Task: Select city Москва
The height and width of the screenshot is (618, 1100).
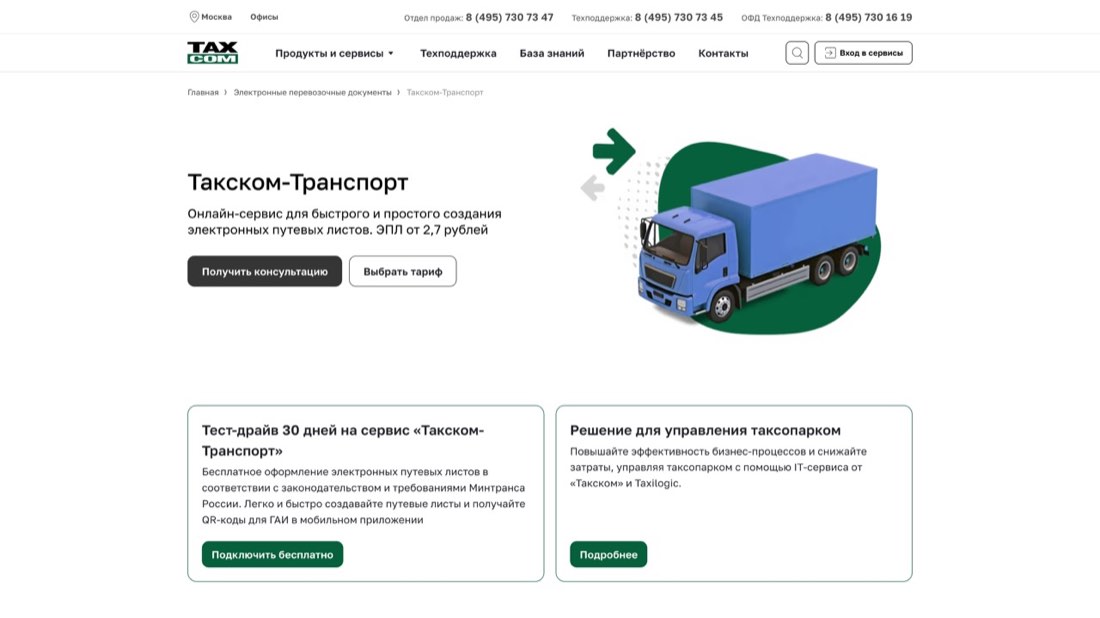Action: (216, 17)
